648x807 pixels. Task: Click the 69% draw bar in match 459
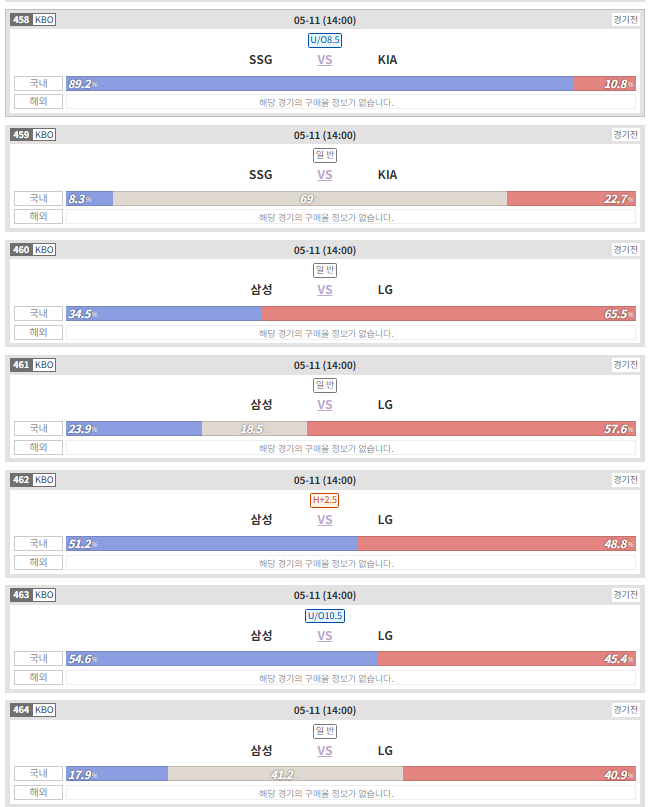coord(310,199)
